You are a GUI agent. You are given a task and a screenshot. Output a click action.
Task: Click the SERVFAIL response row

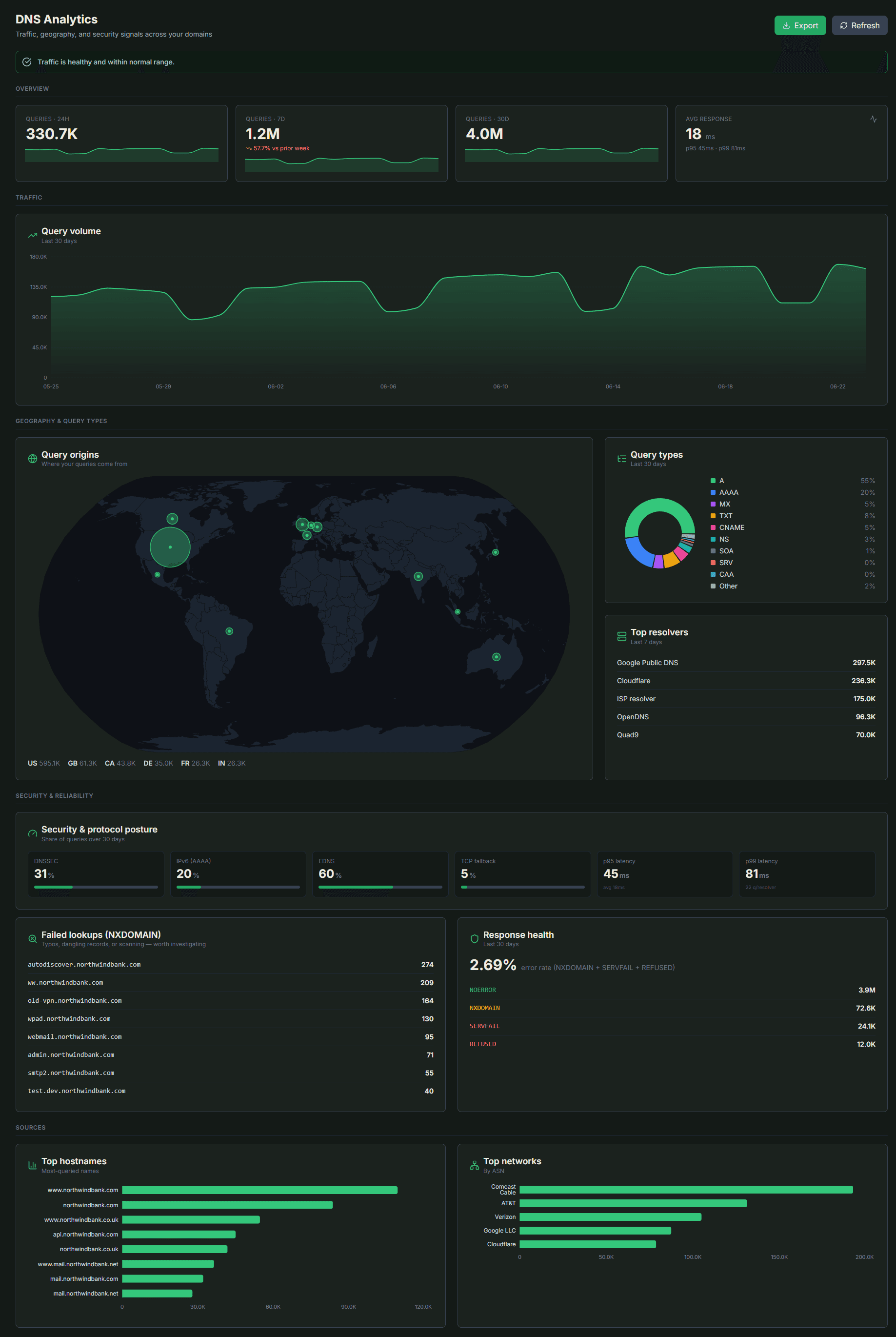tap(672, 1026)
